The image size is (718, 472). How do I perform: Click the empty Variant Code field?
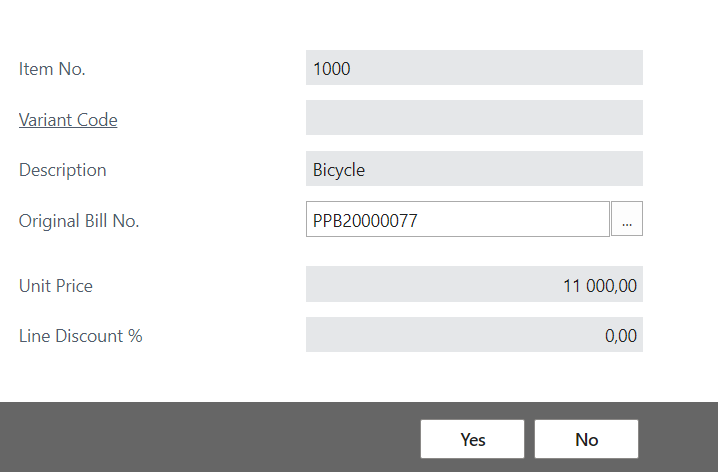tap(474, 118)
